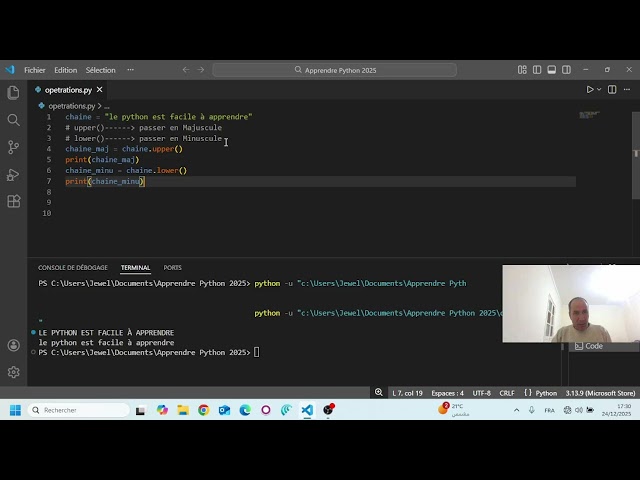The width and height of the screenshot is (640, 480).
Task: Change encoding via UTF-8 status item
Action: 481,393
